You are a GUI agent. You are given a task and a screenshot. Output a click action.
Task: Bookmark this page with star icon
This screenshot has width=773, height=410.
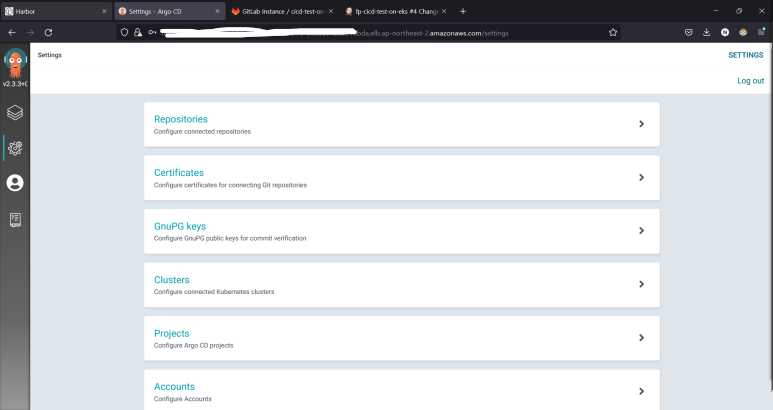pyautogui.click(x=613, y=32)
